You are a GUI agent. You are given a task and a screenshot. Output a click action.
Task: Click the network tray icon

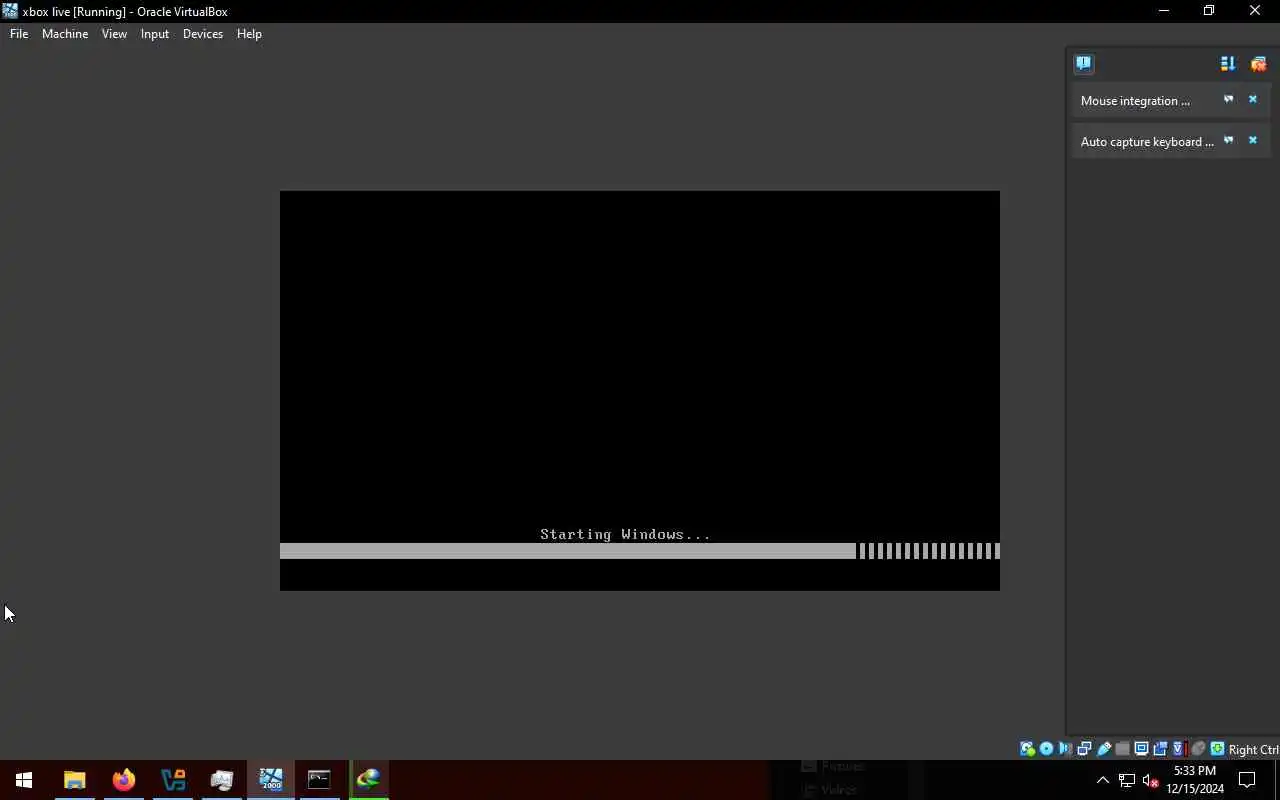1127,780
